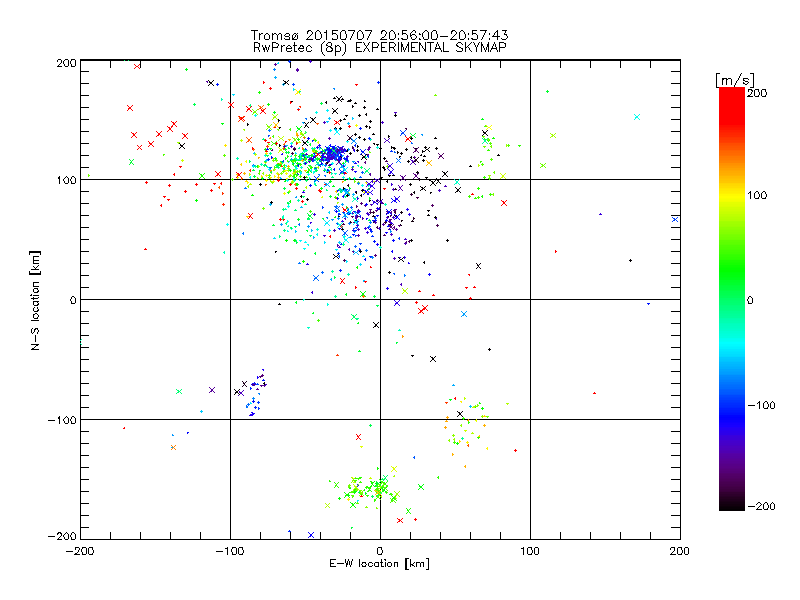This screenshot has height=600, width=800.
Task: Click the y-axis tick label '100'
Action: [66, 180]
